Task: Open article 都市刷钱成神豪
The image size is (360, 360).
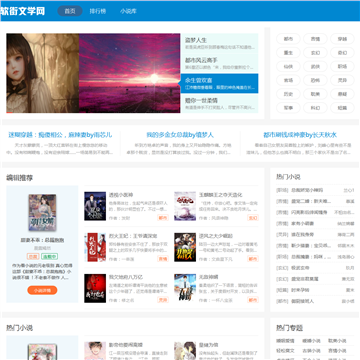Action: [300, 135]
